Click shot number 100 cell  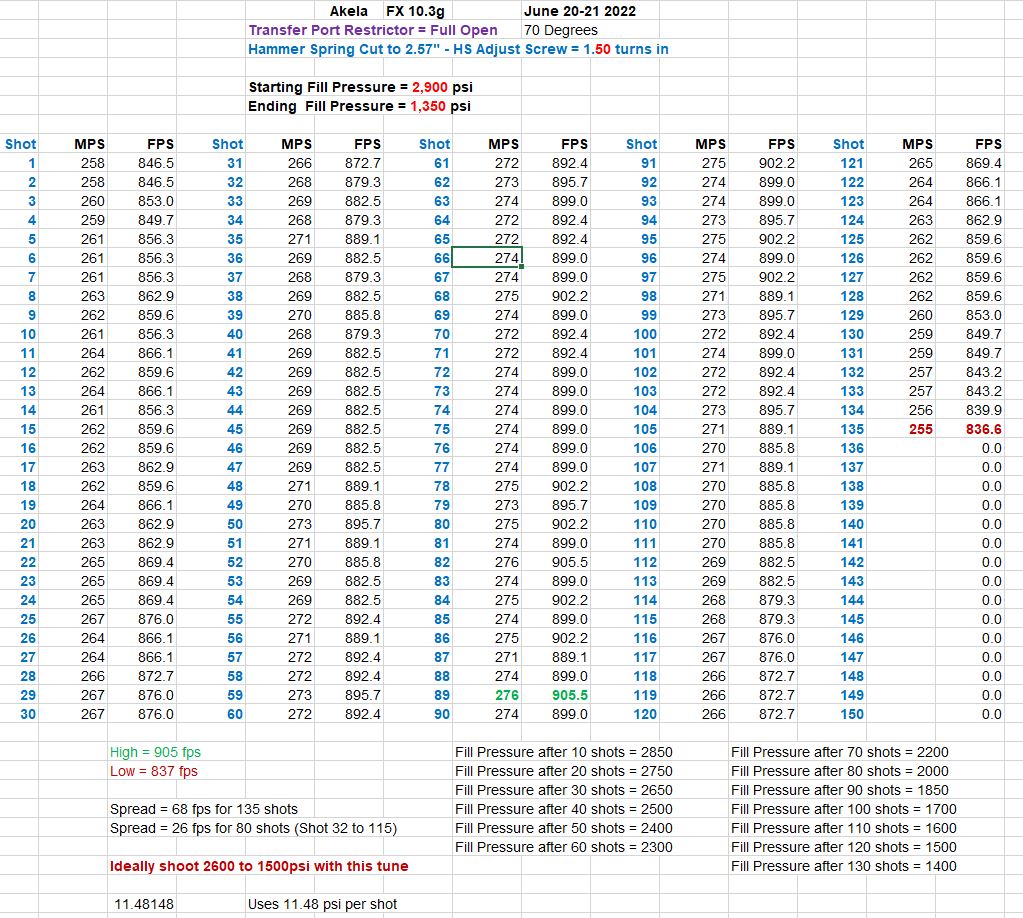pyautogui.click(x=645, y=334)
